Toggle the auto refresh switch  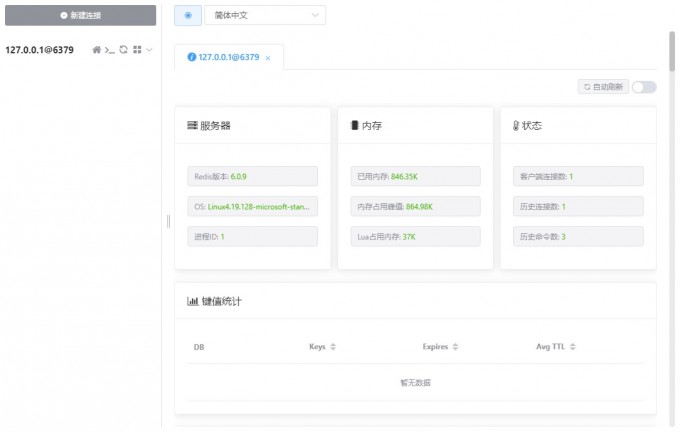click(x=644, y=87)
